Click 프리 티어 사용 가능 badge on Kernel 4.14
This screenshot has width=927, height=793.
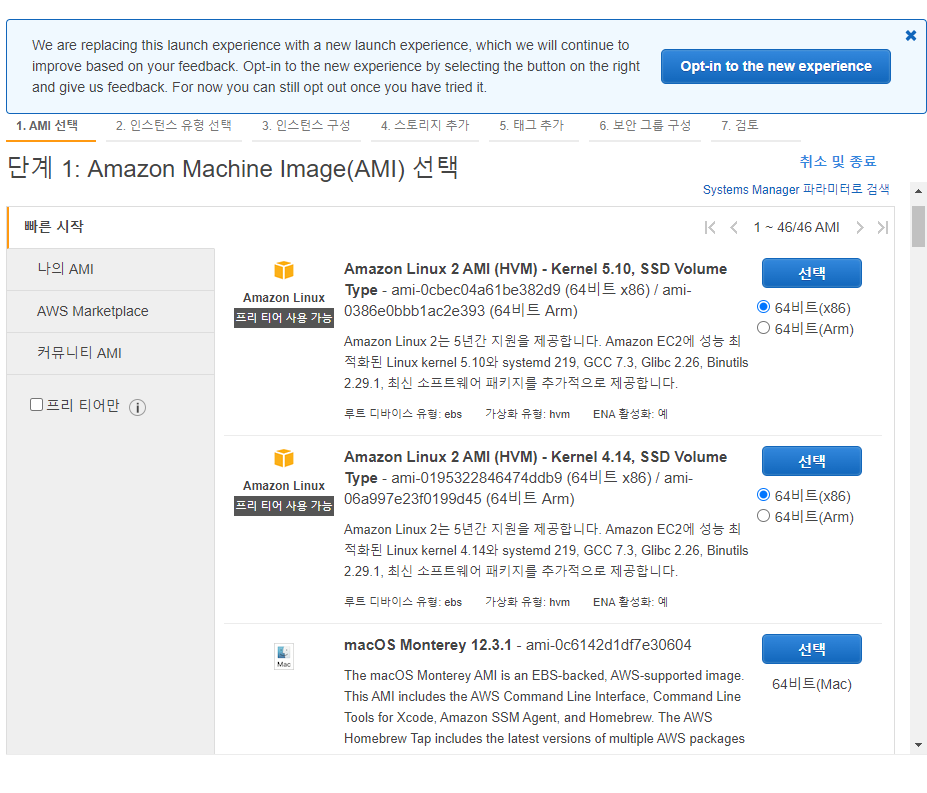pyautogui.click(x=284, y=506)
